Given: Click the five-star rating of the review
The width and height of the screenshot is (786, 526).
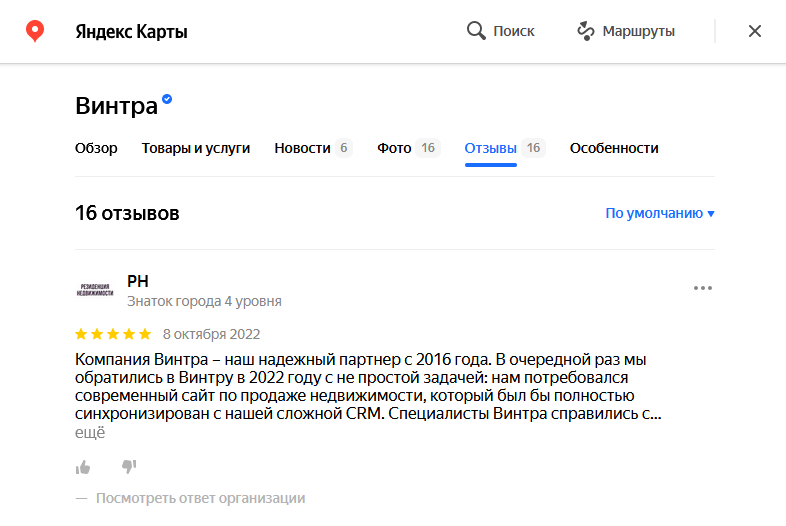Looking at the screenshot, I should coord(113,334).
